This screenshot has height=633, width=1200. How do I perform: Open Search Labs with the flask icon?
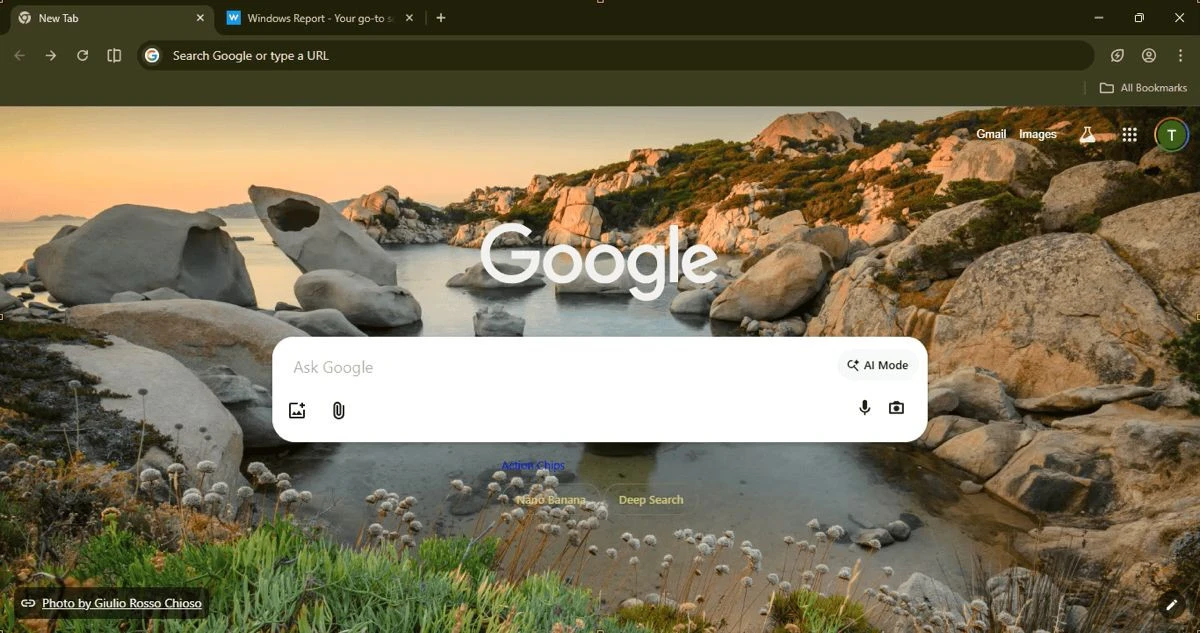point(1088,133)
